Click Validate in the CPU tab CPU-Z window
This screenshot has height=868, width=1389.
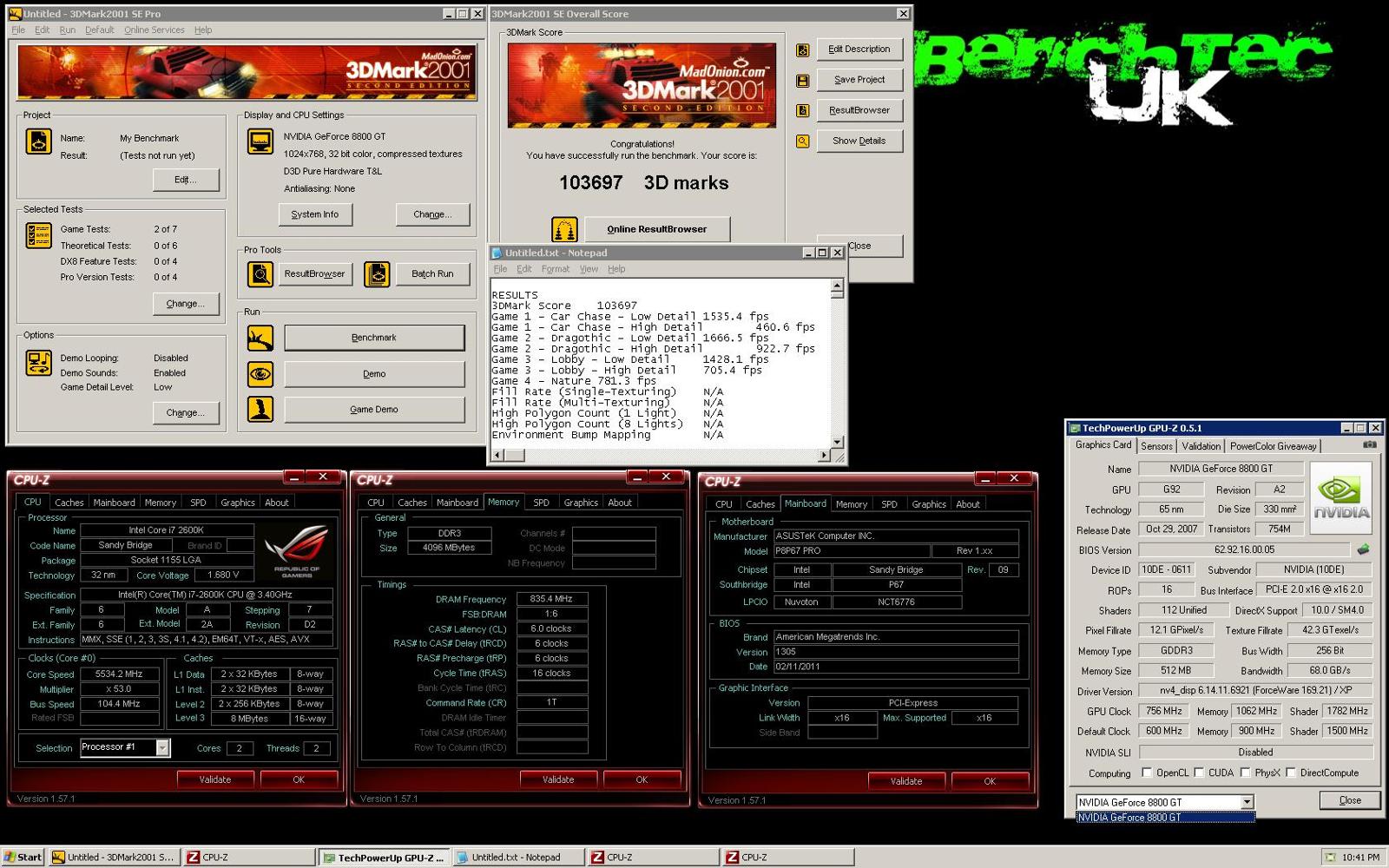[215, 779]
